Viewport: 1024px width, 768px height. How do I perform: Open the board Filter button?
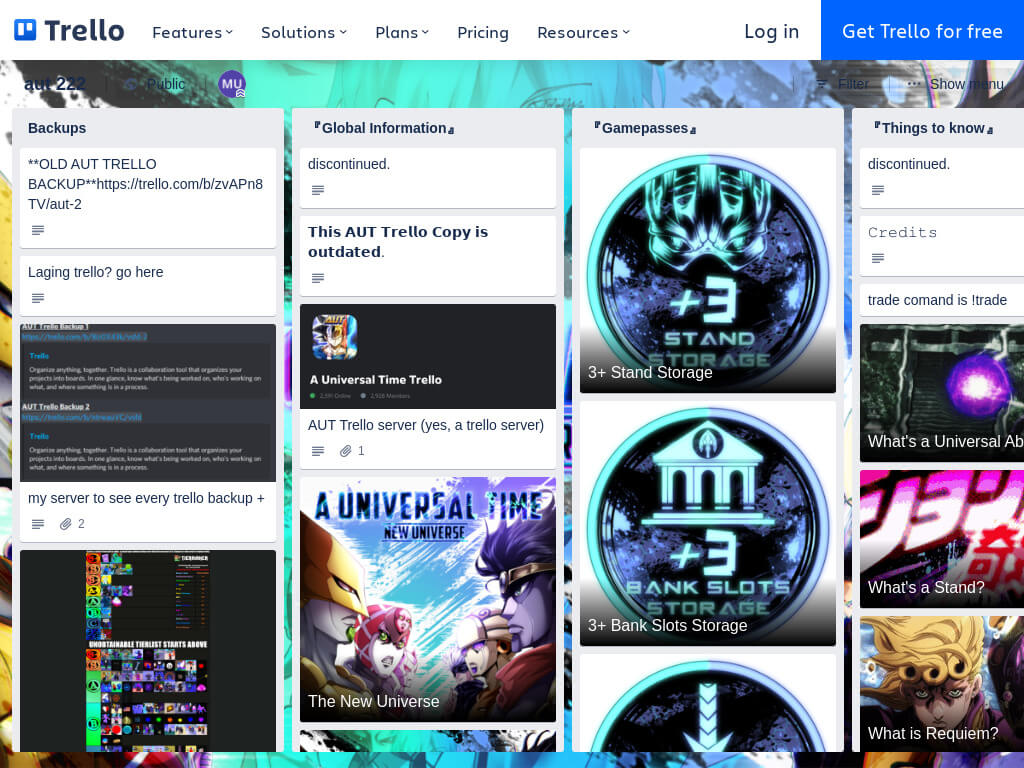(x=843, y=84)
